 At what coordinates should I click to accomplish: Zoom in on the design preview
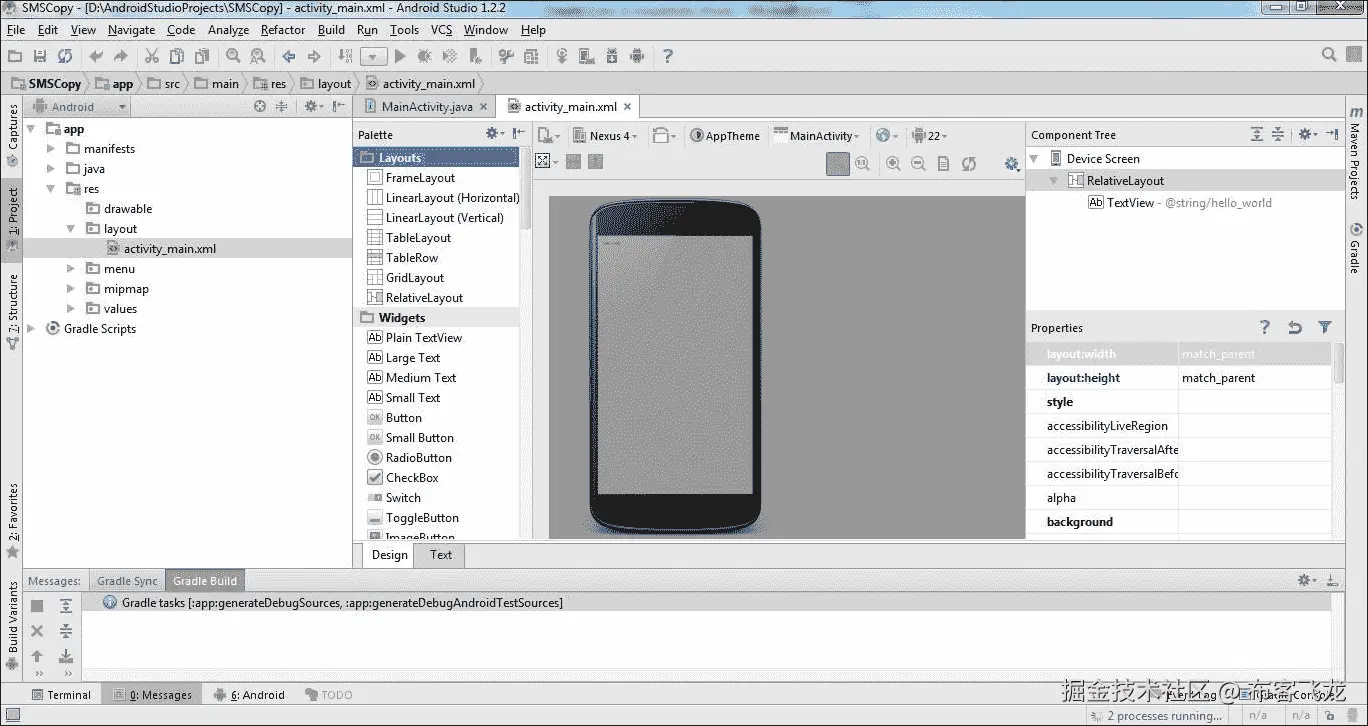[893, 164]
